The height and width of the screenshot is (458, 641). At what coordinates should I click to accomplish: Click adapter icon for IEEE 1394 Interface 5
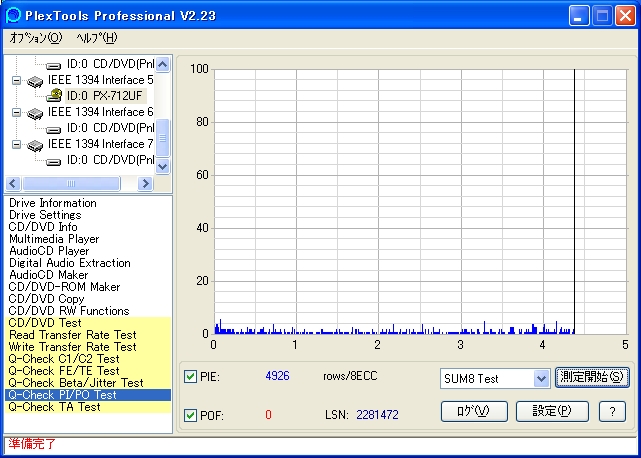[x=35, y=81]
